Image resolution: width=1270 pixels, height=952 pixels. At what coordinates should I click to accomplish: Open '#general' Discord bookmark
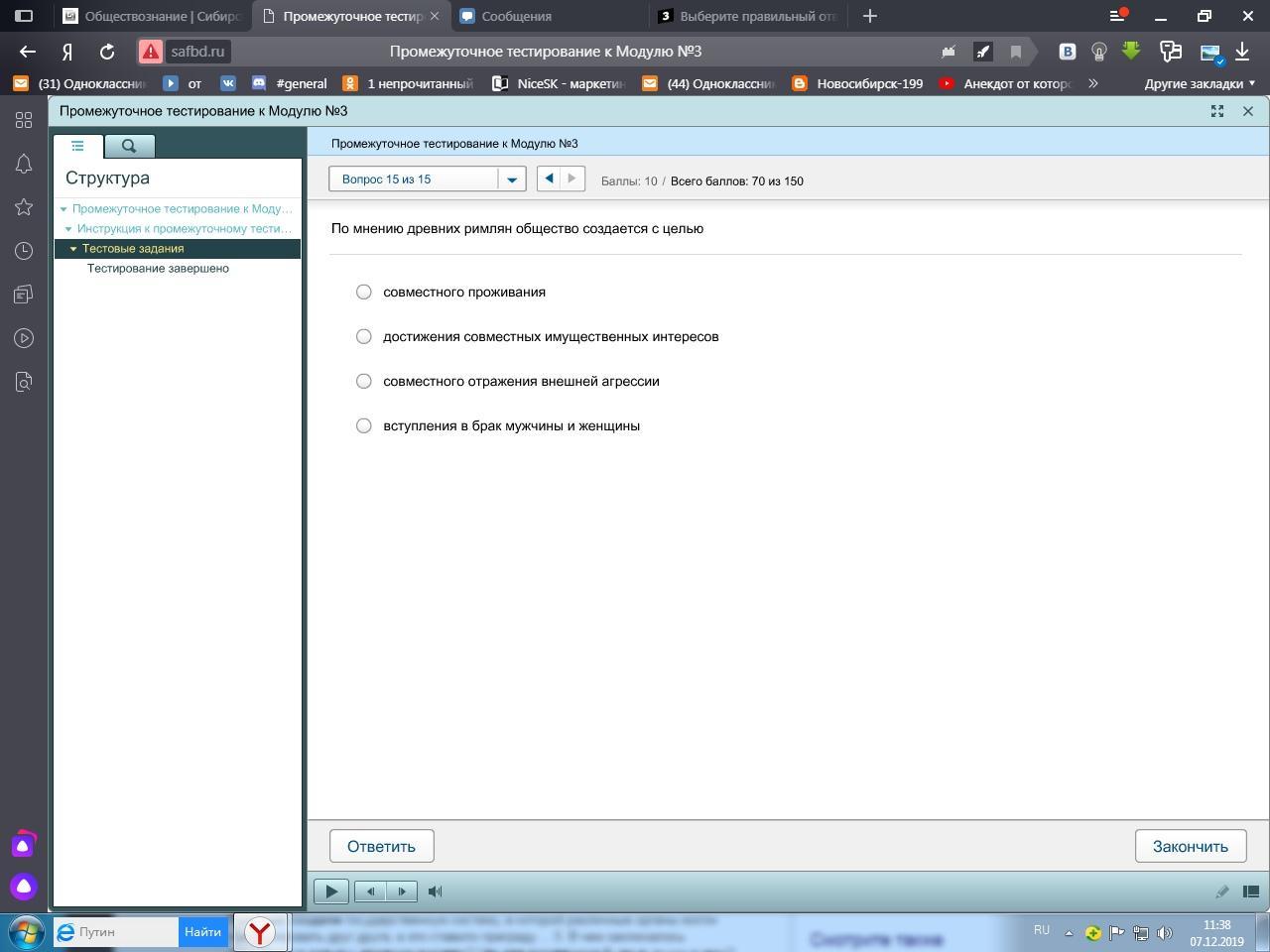click(x=290, y=84)
